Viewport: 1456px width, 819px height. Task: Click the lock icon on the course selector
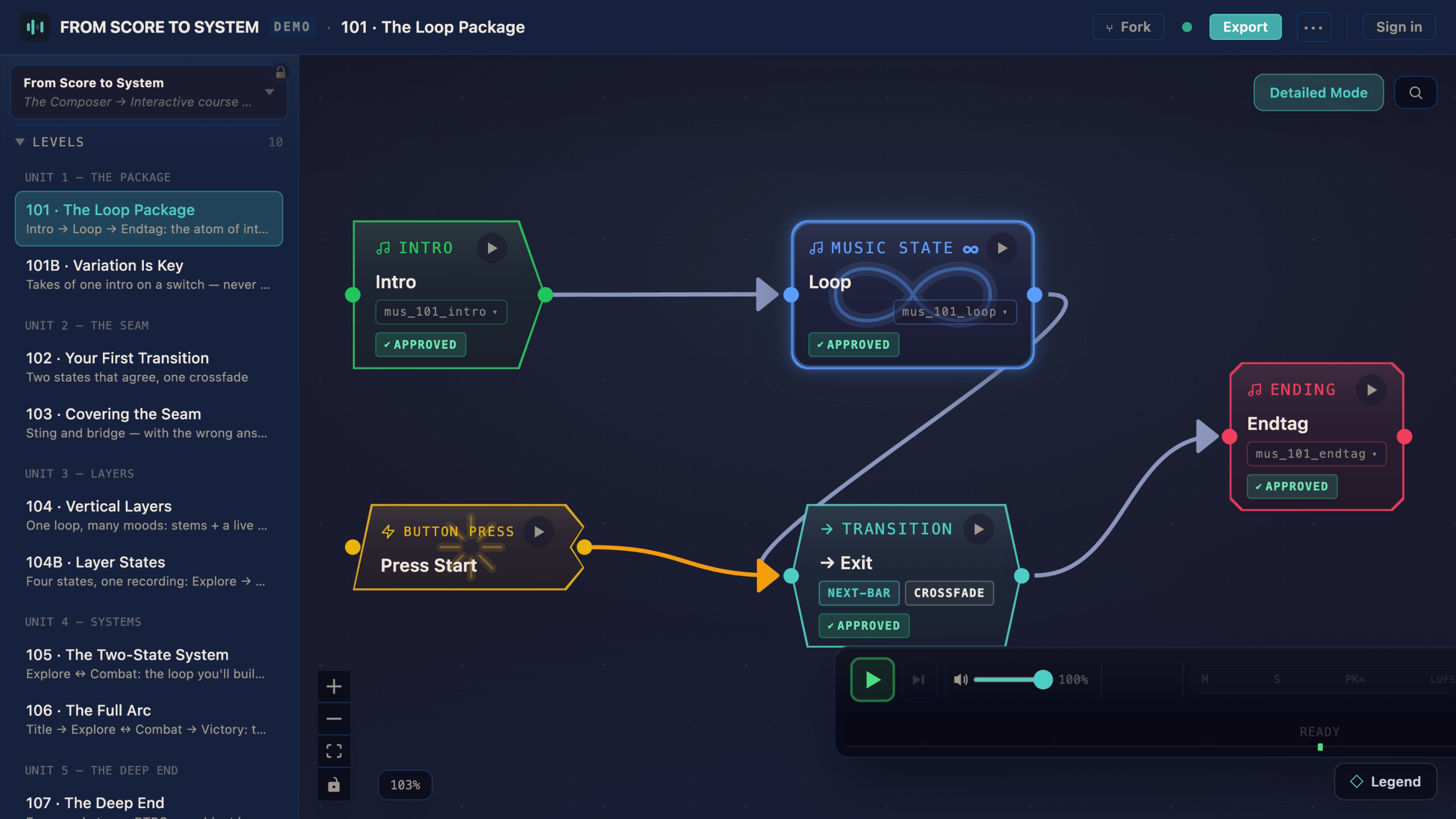[x=280, y=72]
